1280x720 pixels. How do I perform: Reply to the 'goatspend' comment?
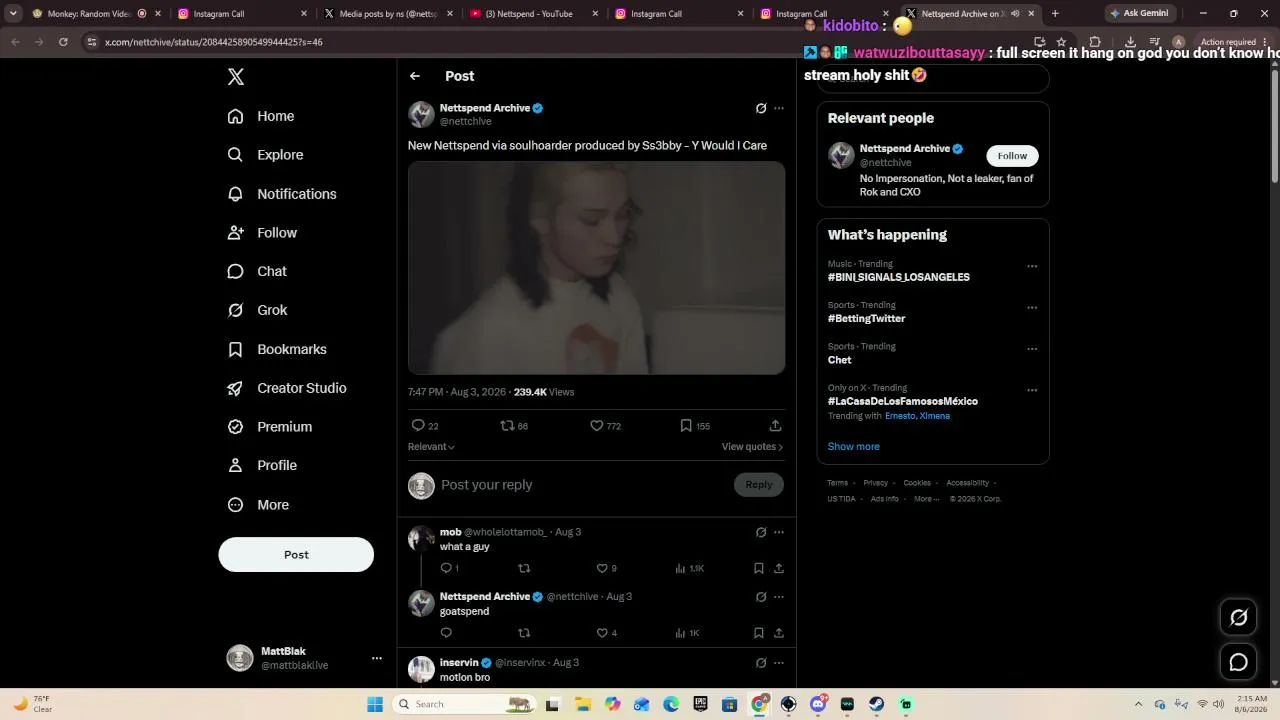pyautogui.click(x=446, y=633)
